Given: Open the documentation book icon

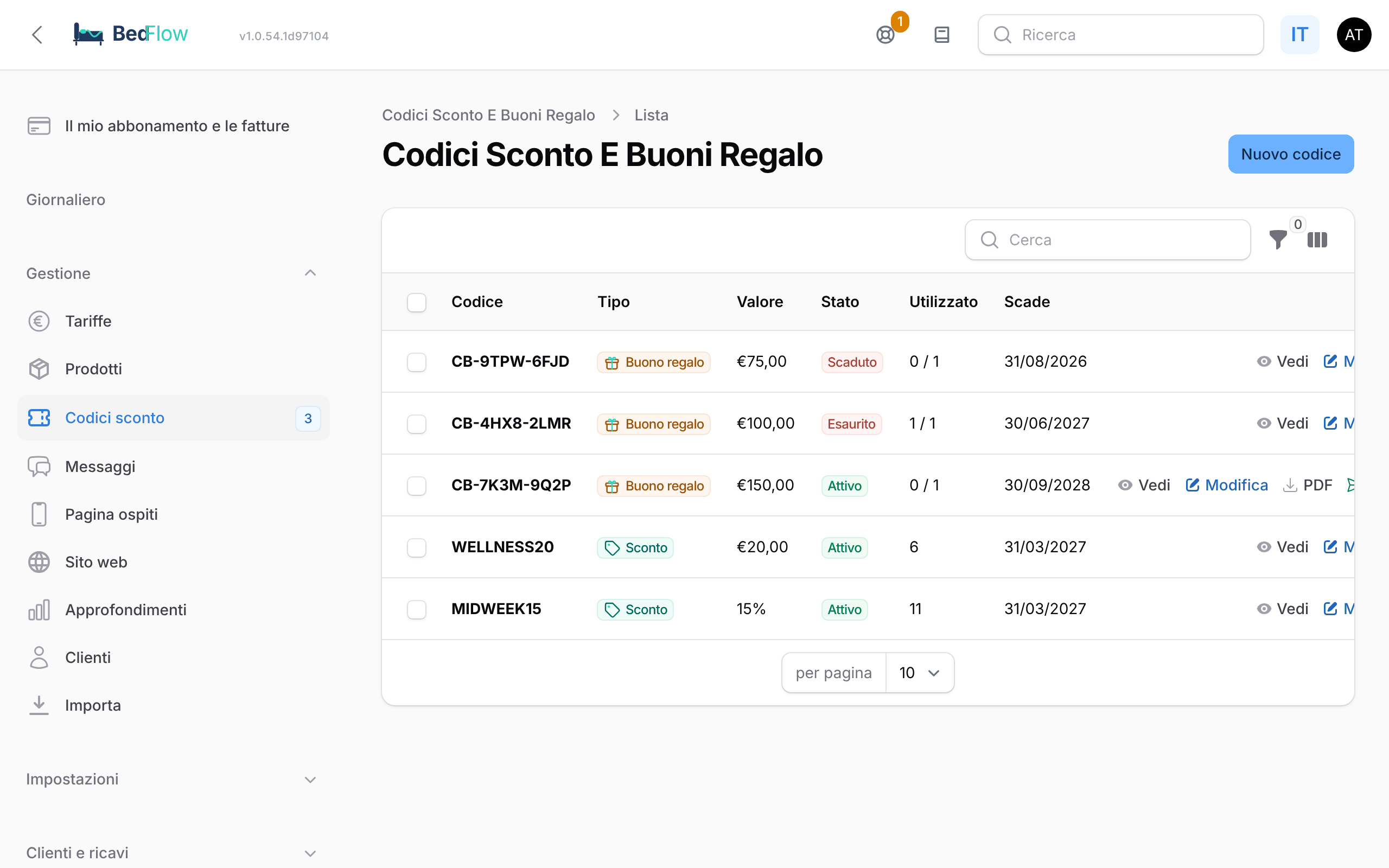Looking at the screenshot, I should pyautogui.click(x=942, y=35).
